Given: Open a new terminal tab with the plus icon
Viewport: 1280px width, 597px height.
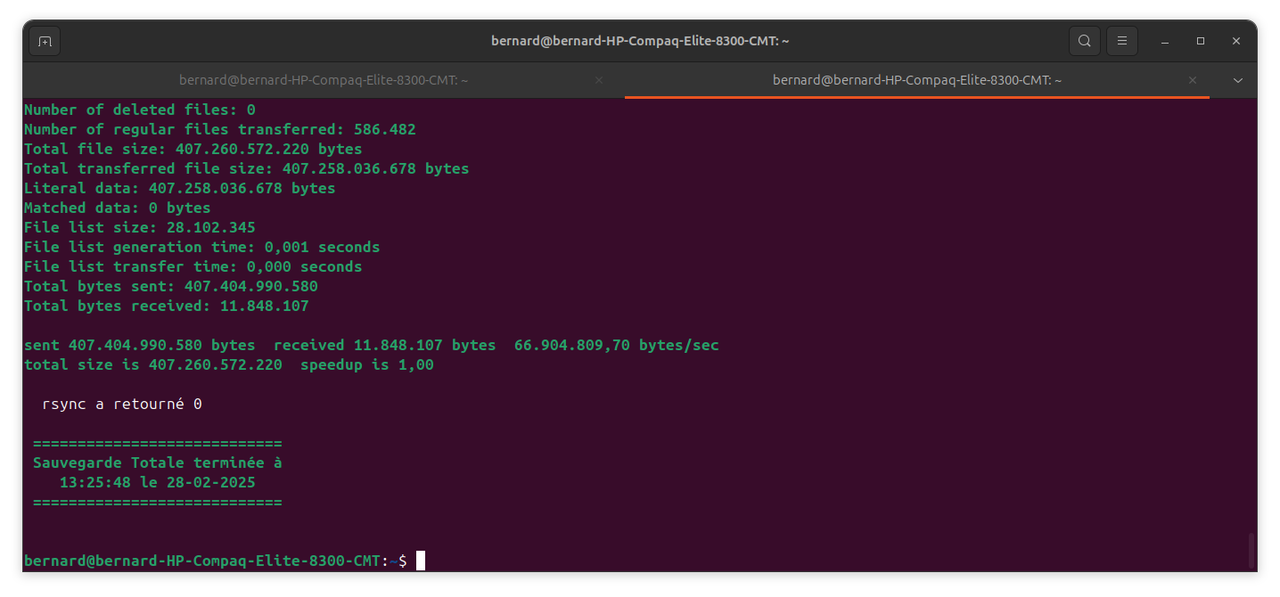Looking at the screenshot, I should (44, 41).
